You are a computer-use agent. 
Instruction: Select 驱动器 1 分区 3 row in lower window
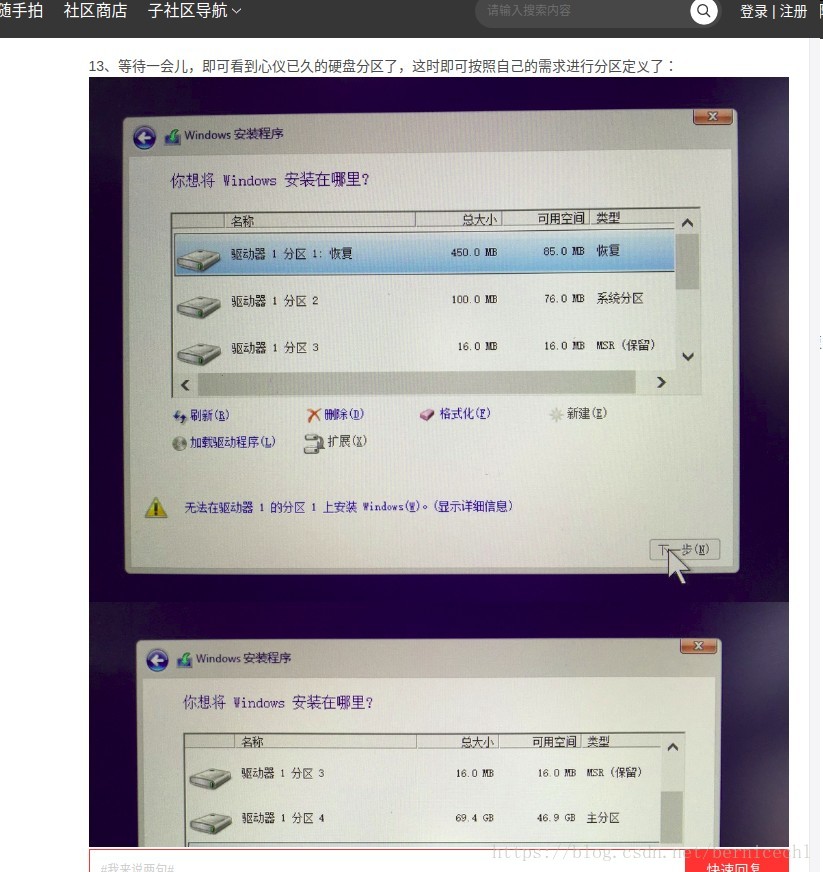[424, 773]
